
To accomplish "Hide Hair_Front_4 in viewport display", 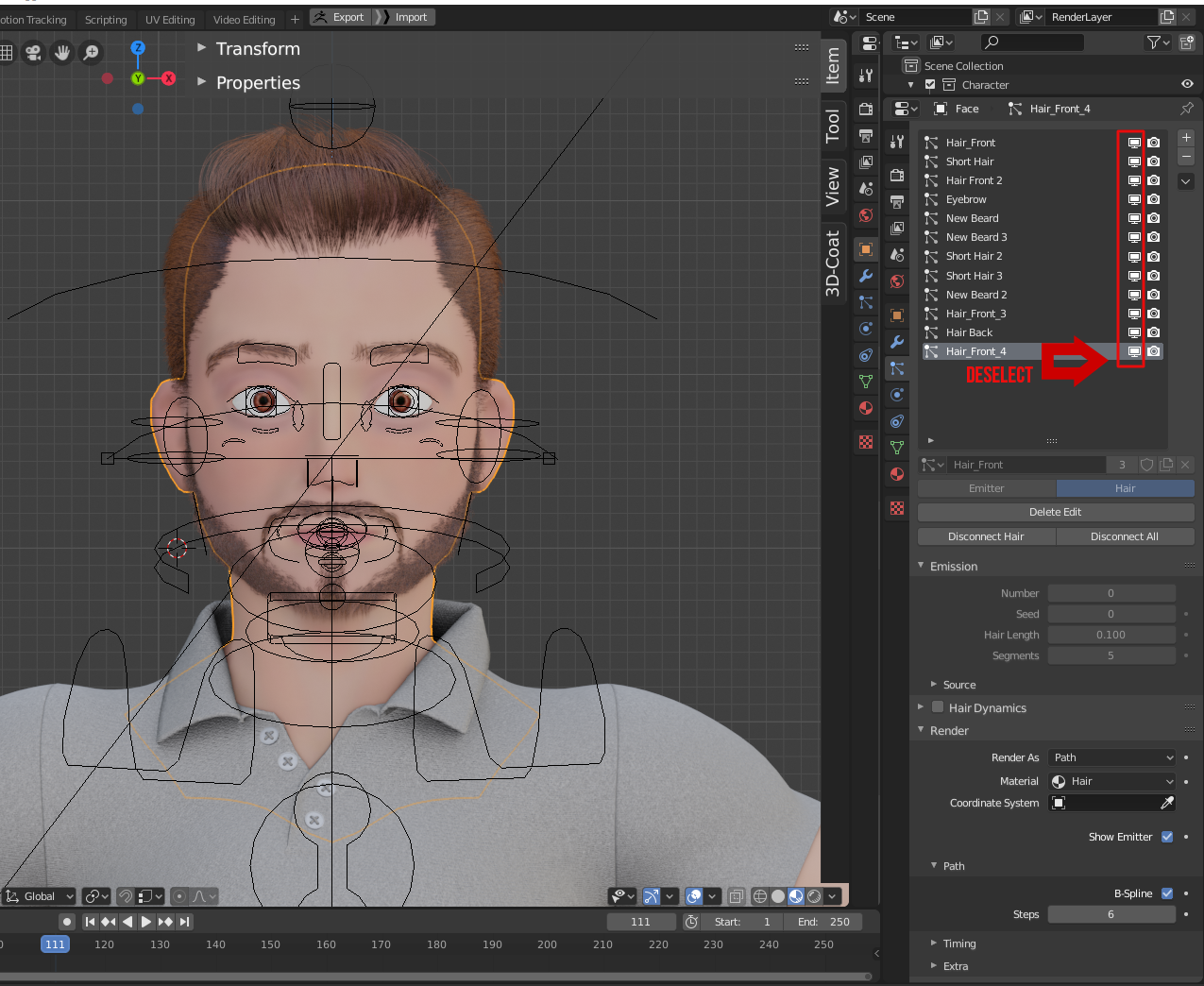I will [1134, 351].
